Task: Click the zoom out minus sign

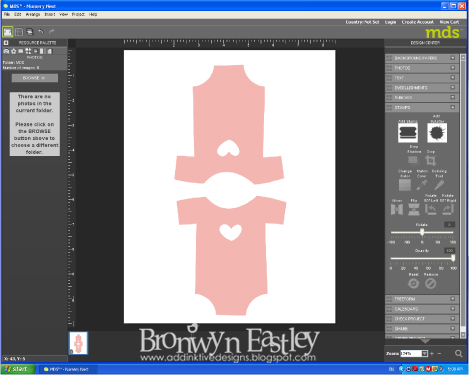Action: tap(439, 353)
